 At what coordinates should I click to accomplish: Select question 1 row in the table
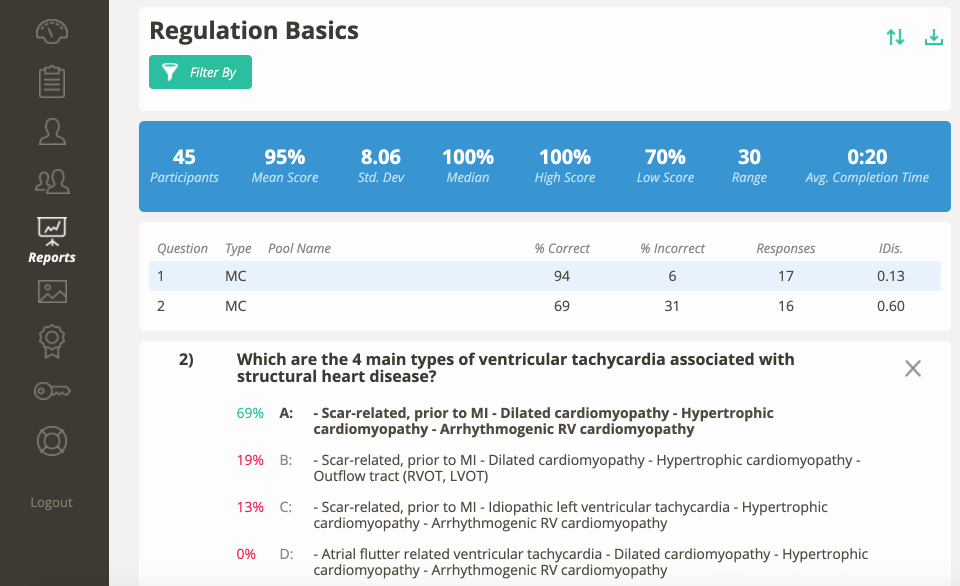tap(500, 275)
